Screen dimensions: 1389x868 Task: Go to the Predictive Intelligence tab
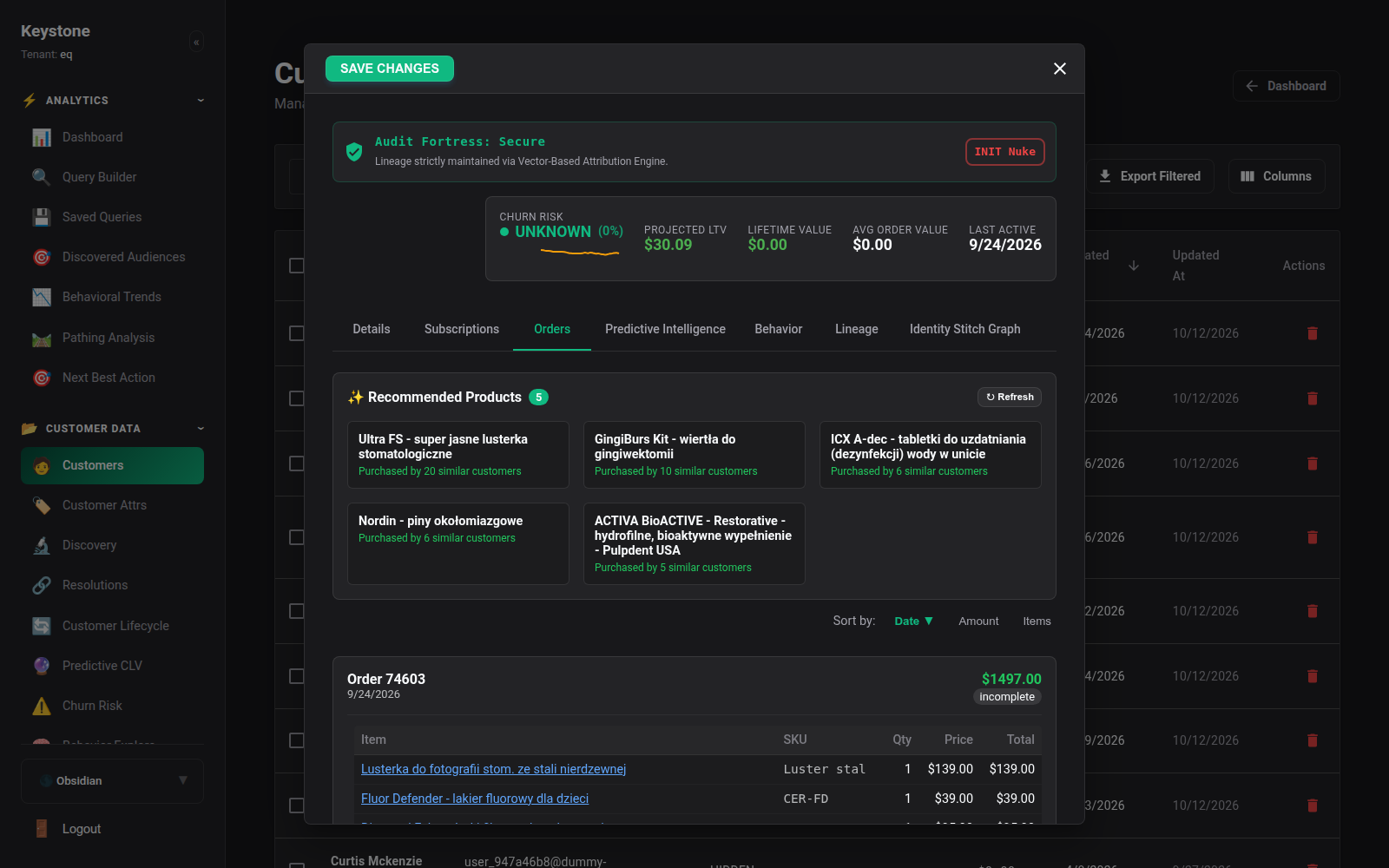(665, 329)
